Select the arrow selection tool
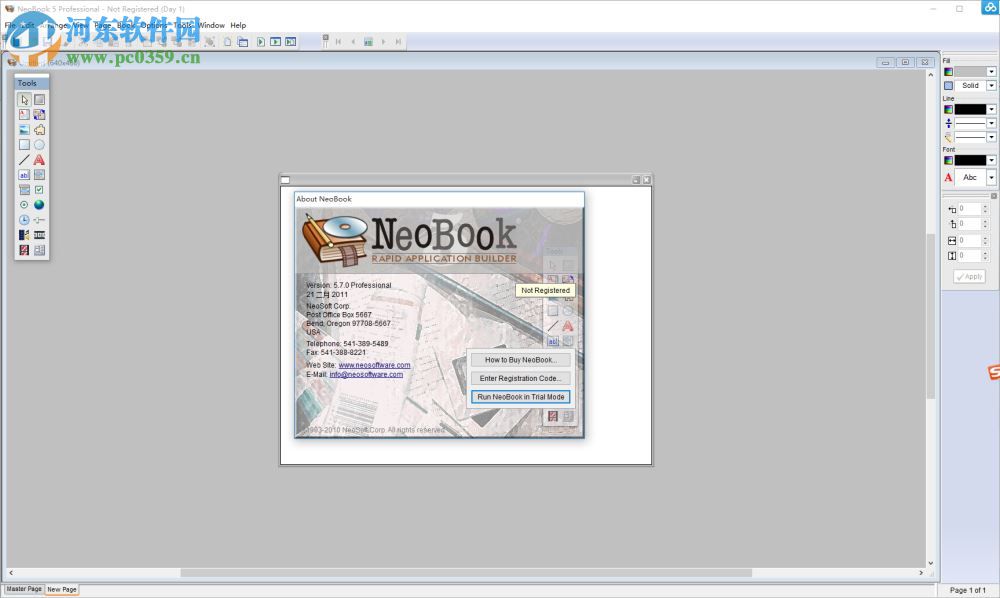The height and width of the screenshot is (598, 1000). point(24,99)
